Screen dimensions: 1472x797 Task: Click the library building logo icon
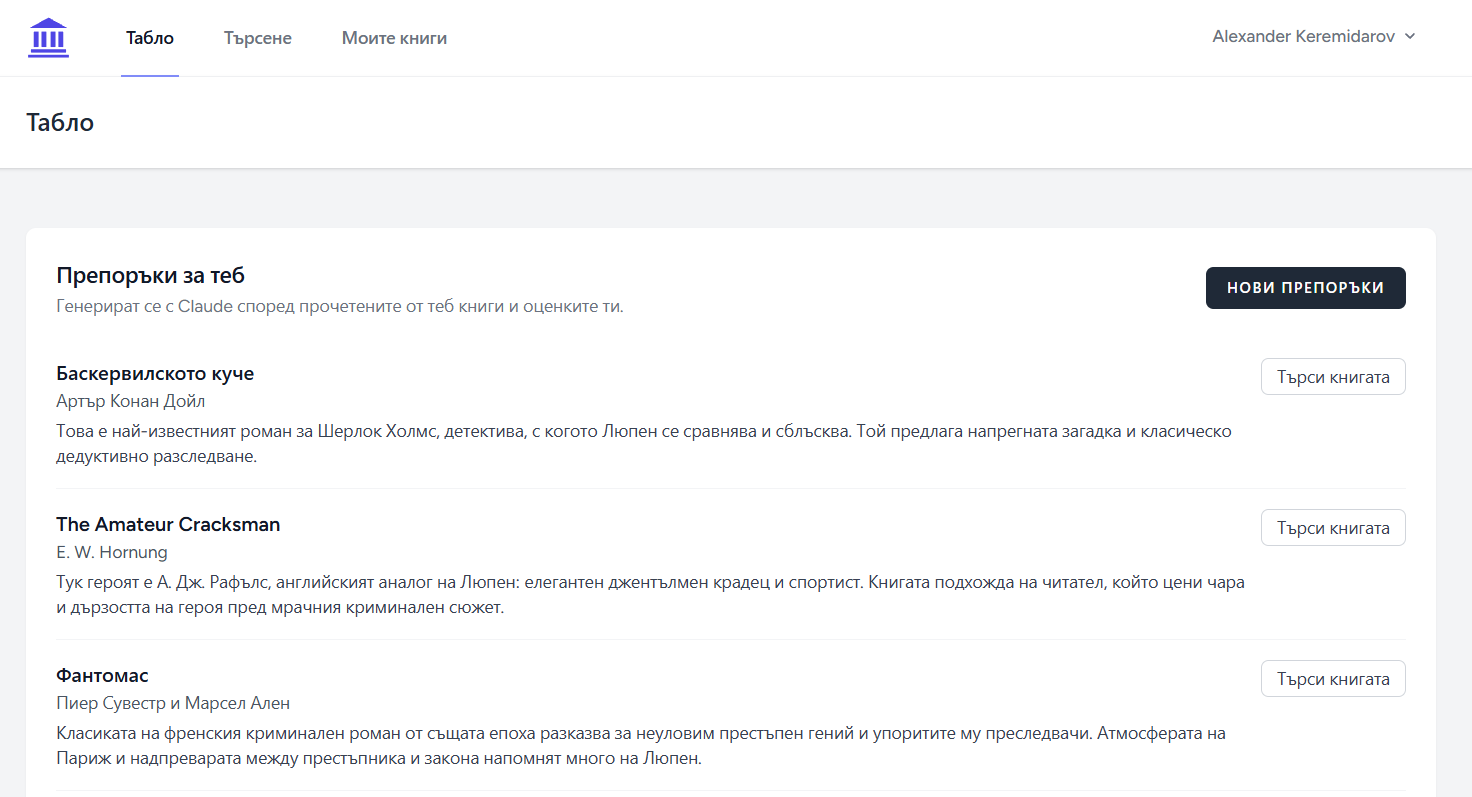[48, 38]
